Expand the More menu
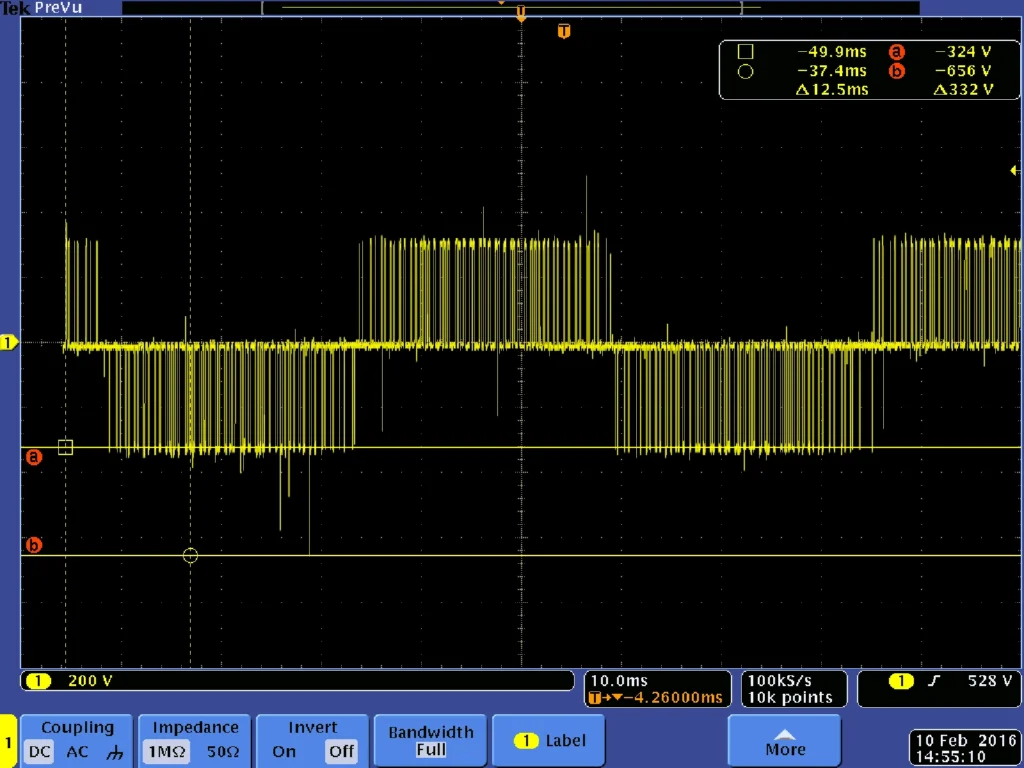This screenshot has width=1024, height=768. tap(784, 741)
